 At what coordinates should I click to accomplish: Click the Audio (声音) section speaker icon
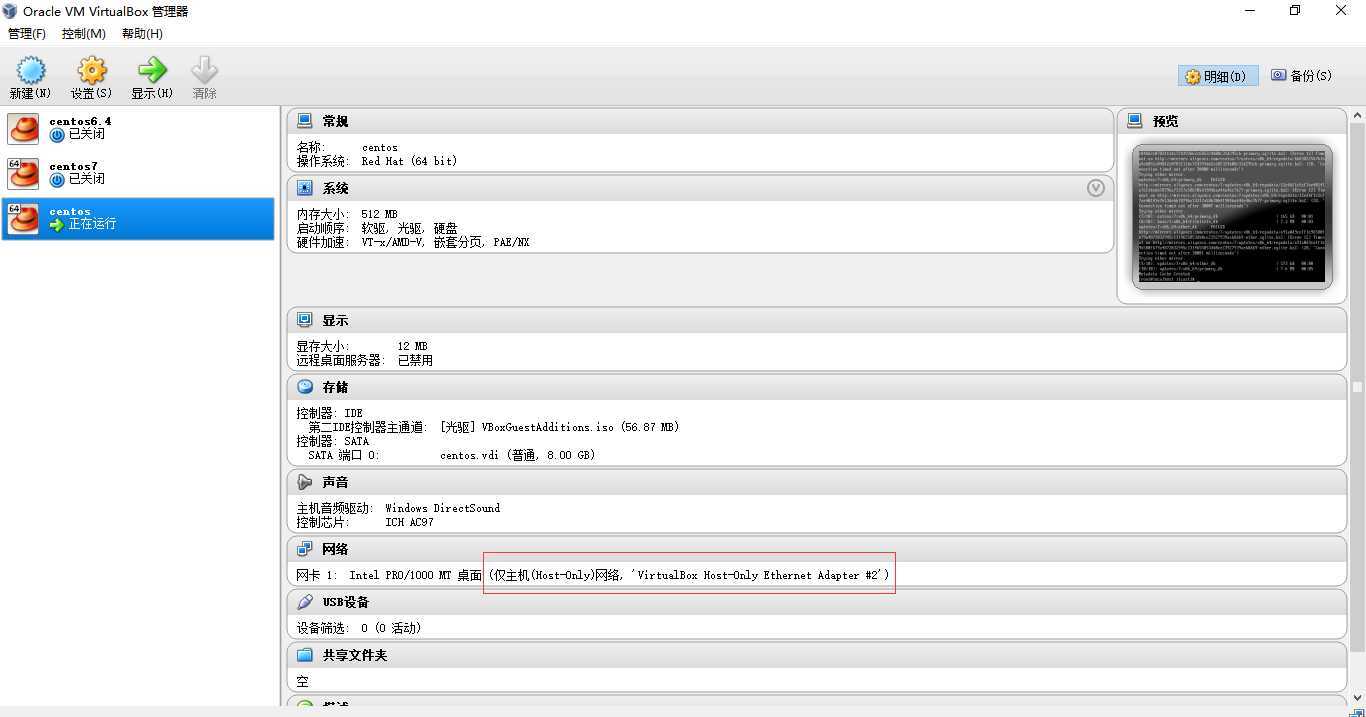[x=305, y=482]
